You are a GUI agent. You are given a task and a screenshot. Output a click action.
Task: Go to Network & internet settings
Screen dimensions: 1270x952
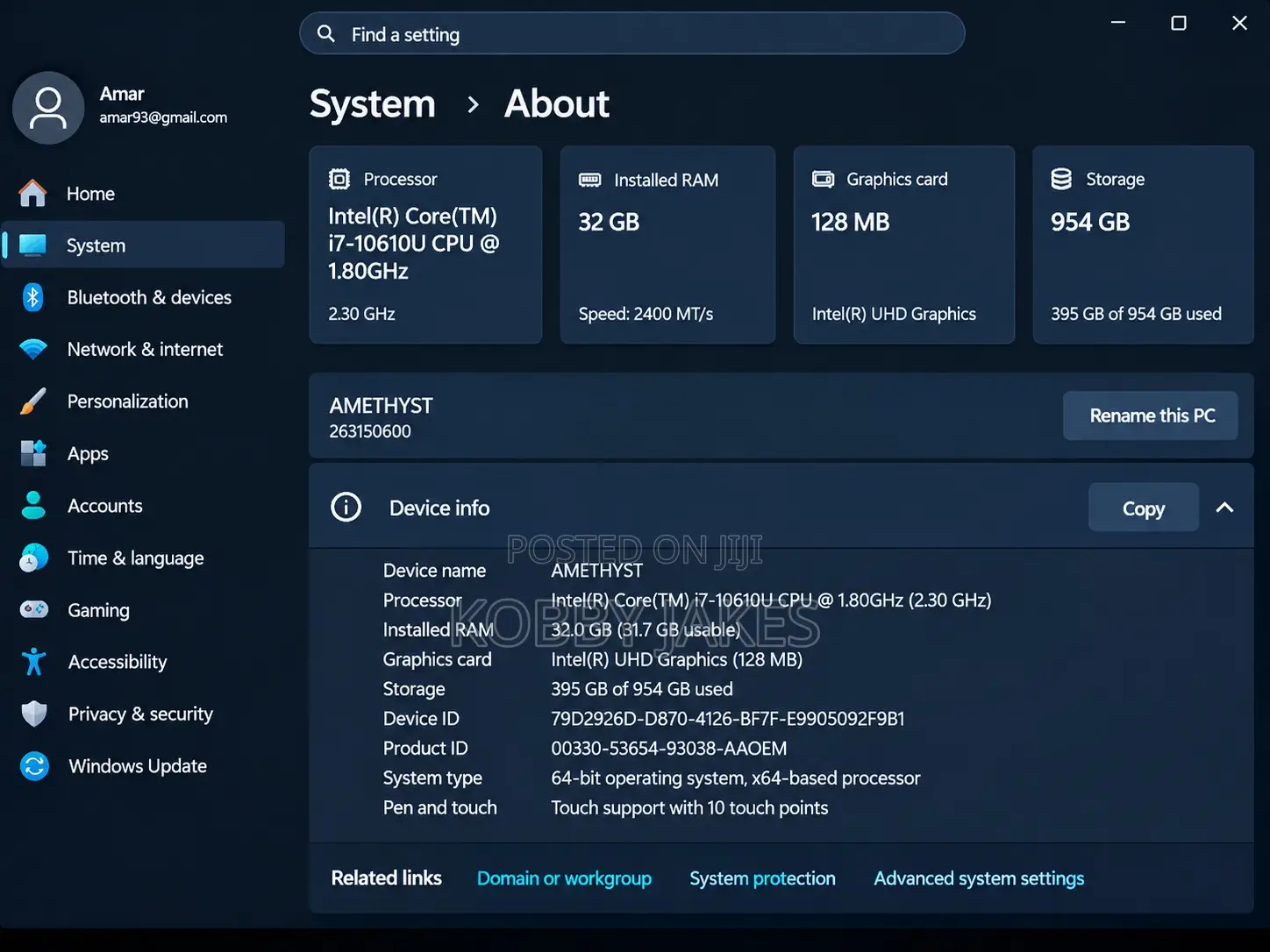143,349
